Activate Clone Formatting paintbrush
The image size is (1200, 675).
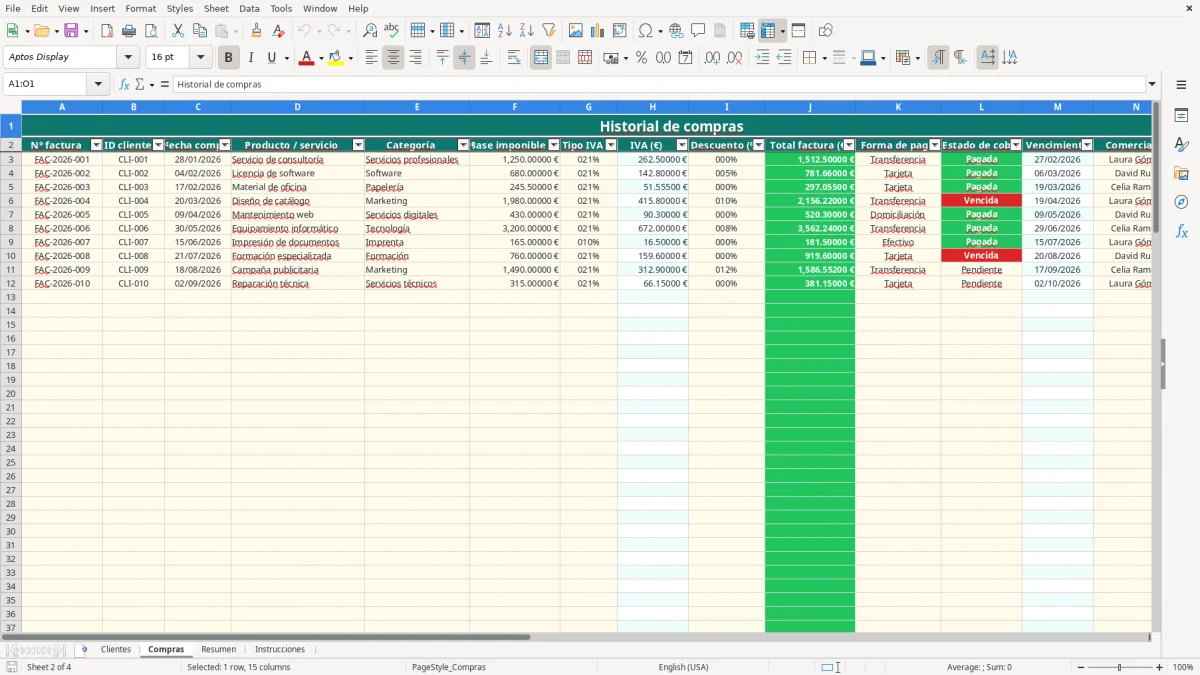coord(257,31)
